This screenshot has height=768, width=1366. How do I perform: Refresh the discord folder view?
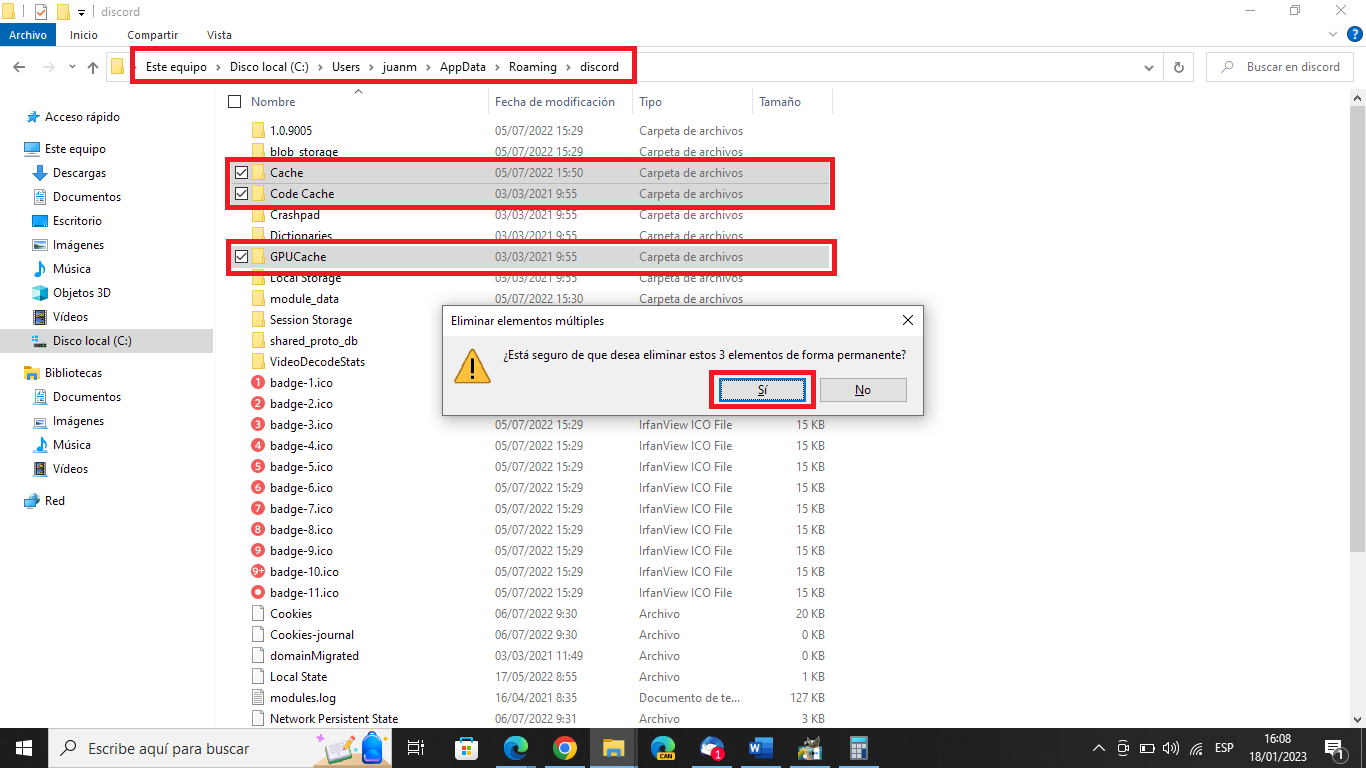[1179, 67]
